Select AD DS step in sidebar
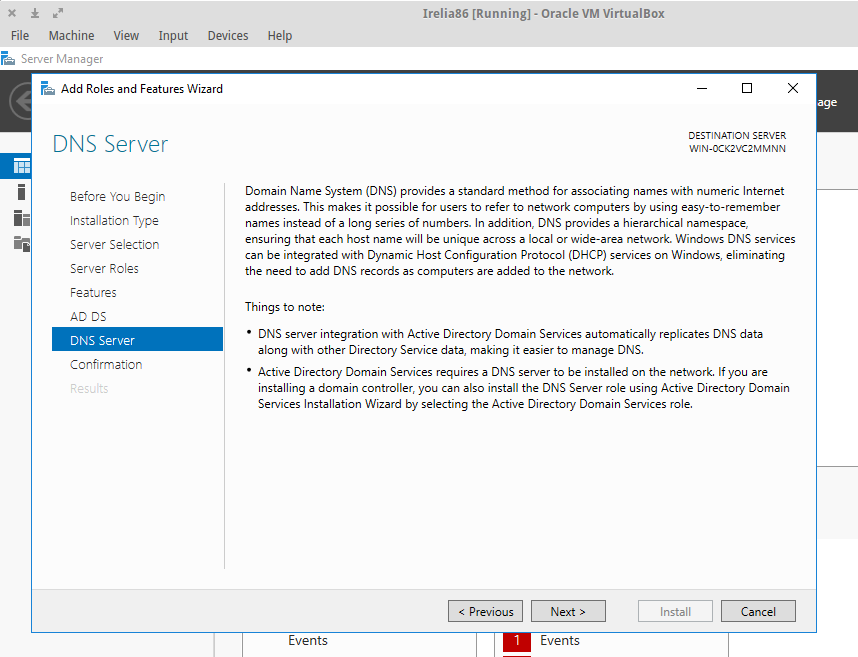 [88, 317]
